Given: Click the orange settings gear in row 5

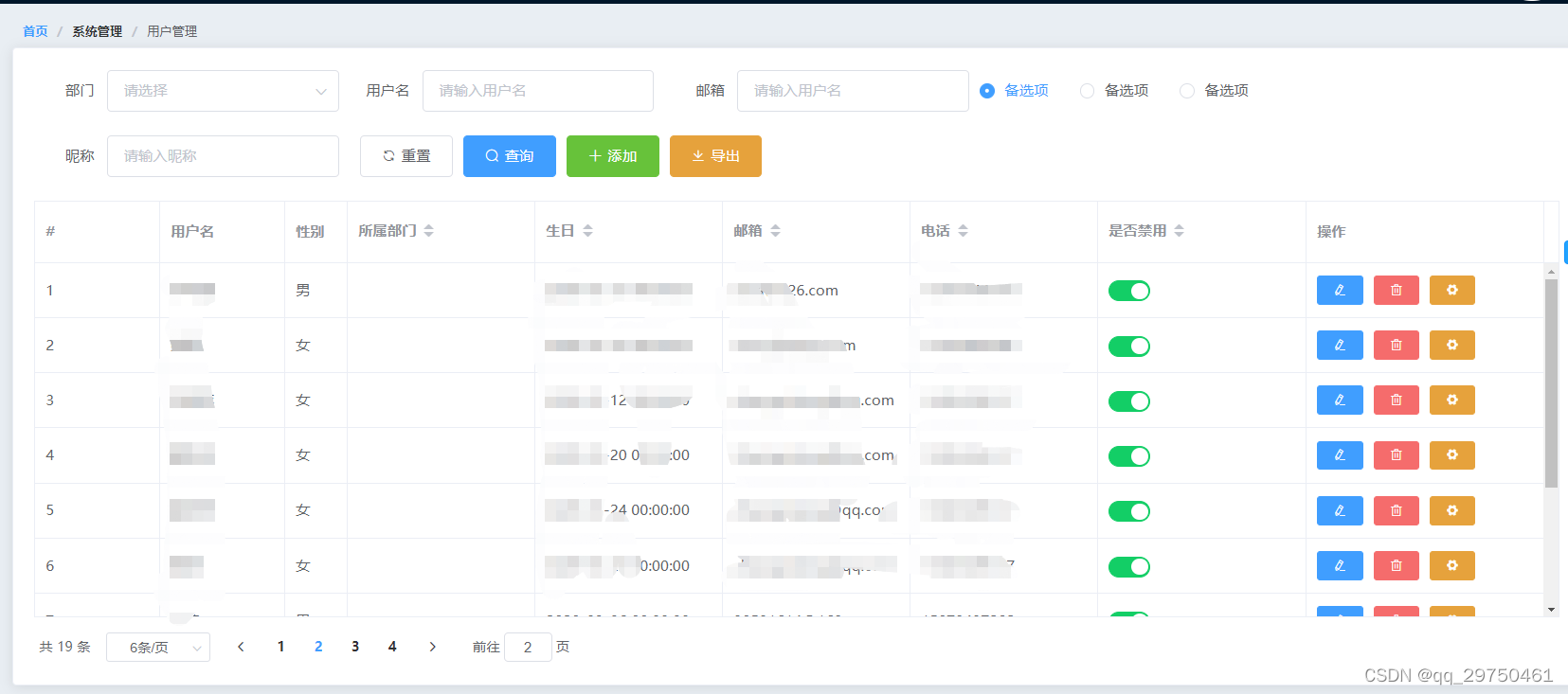Looking at the screenshot, I should (1452, 511).
